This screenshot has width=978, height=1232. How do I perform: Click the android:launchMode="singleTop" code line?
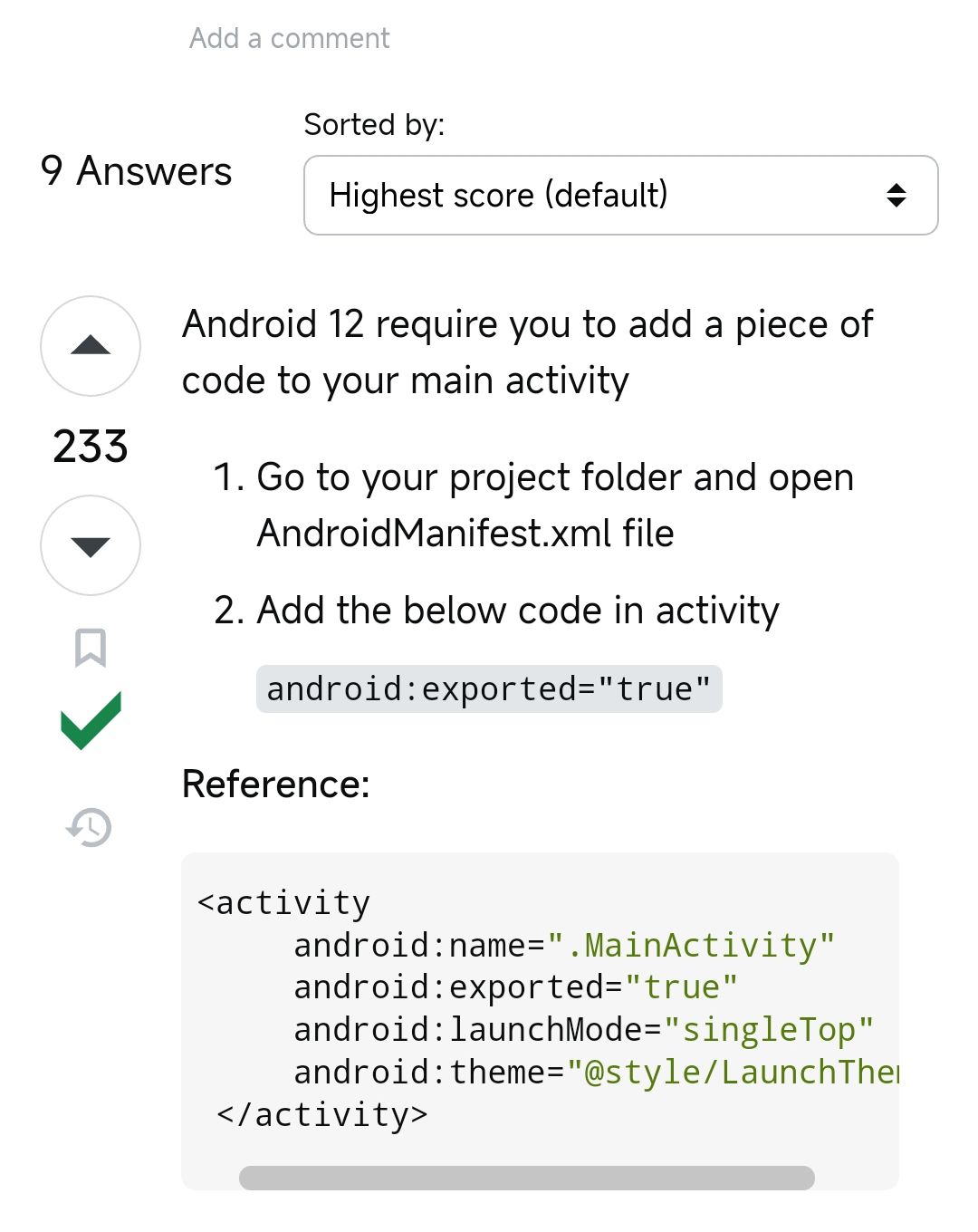[583, 1030]
